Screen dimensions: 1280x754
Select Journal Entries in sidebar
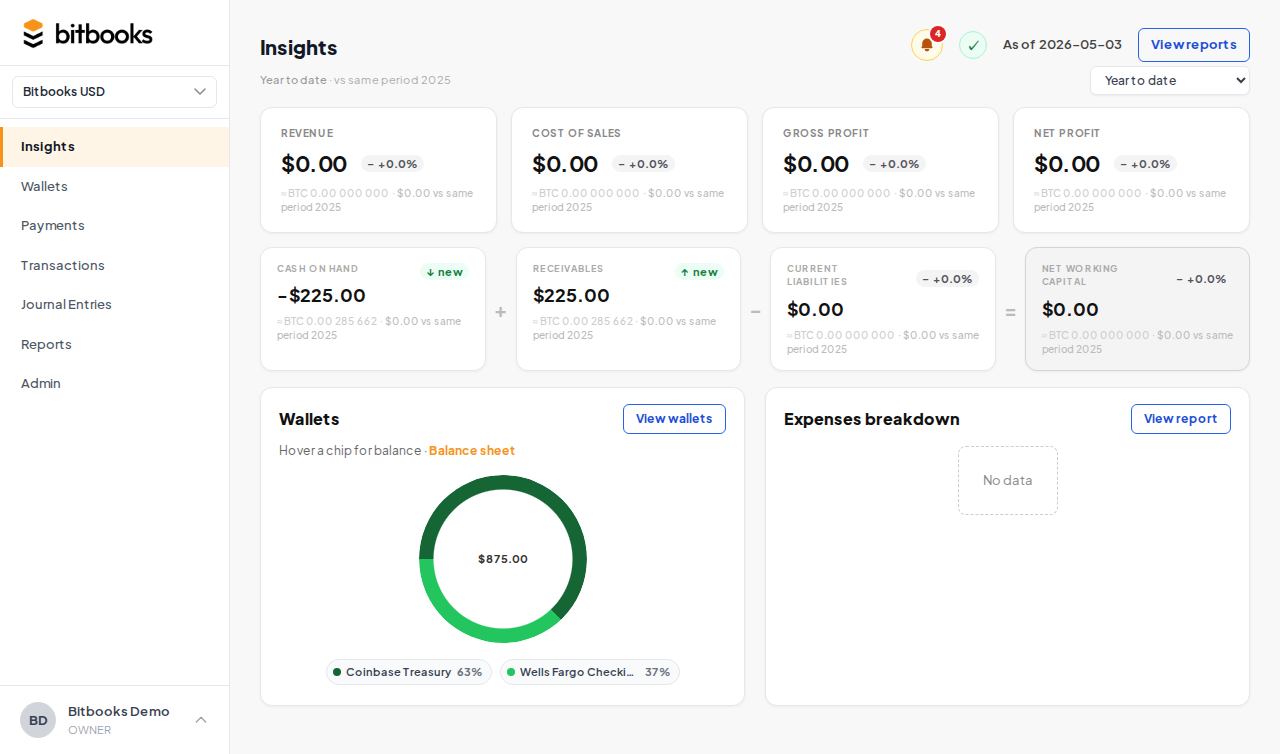pos(115,304)
